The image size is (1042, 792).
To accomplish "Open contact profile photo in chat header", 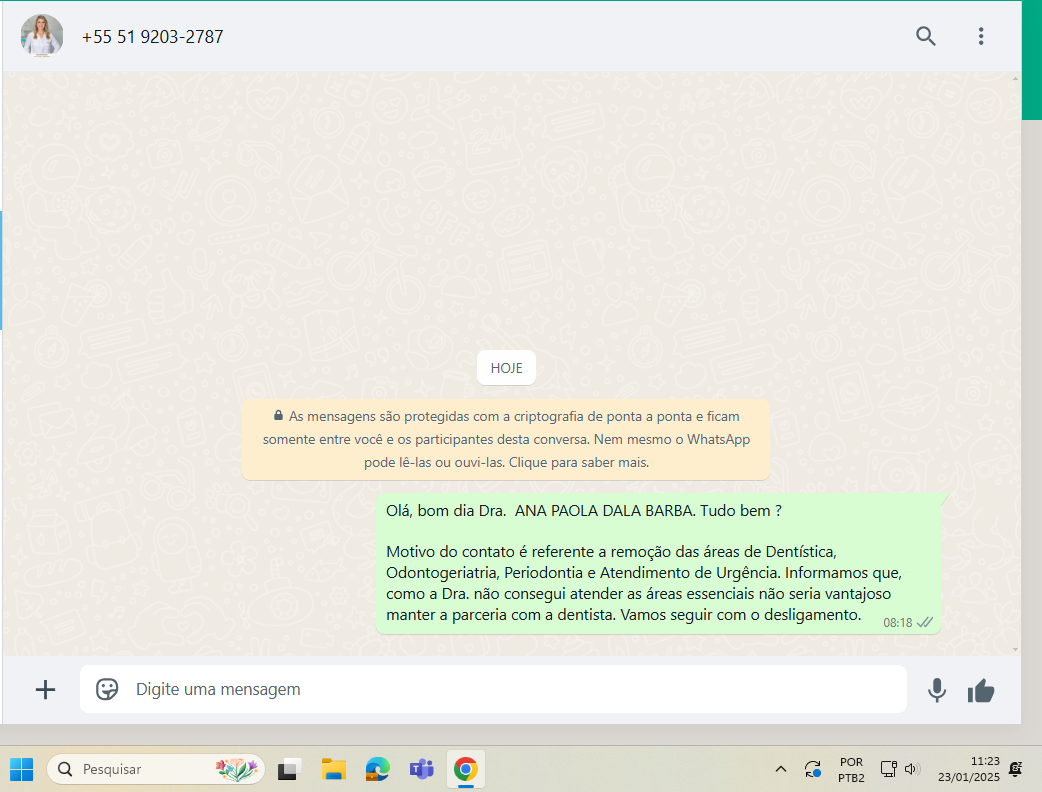I will pyautogui.click(x=42, y=36).
